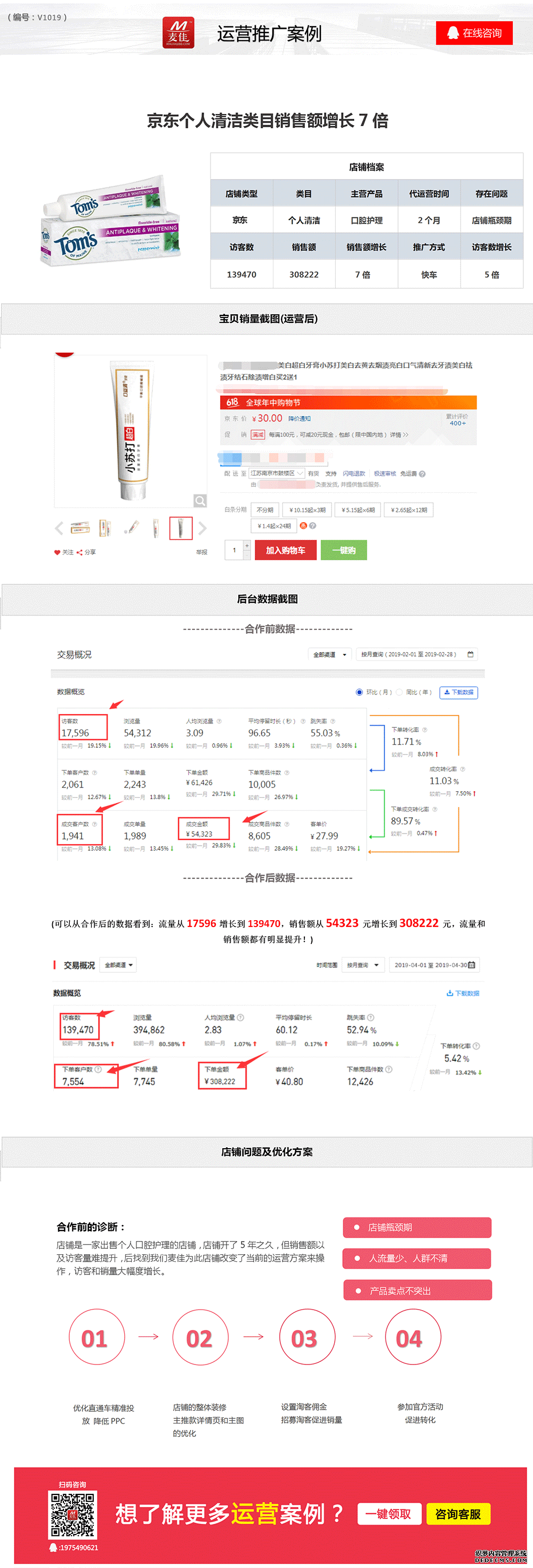Click help icon beside 下单商品件数 10,005
This screenshot has height=1568, width=533.
point(286,773)
